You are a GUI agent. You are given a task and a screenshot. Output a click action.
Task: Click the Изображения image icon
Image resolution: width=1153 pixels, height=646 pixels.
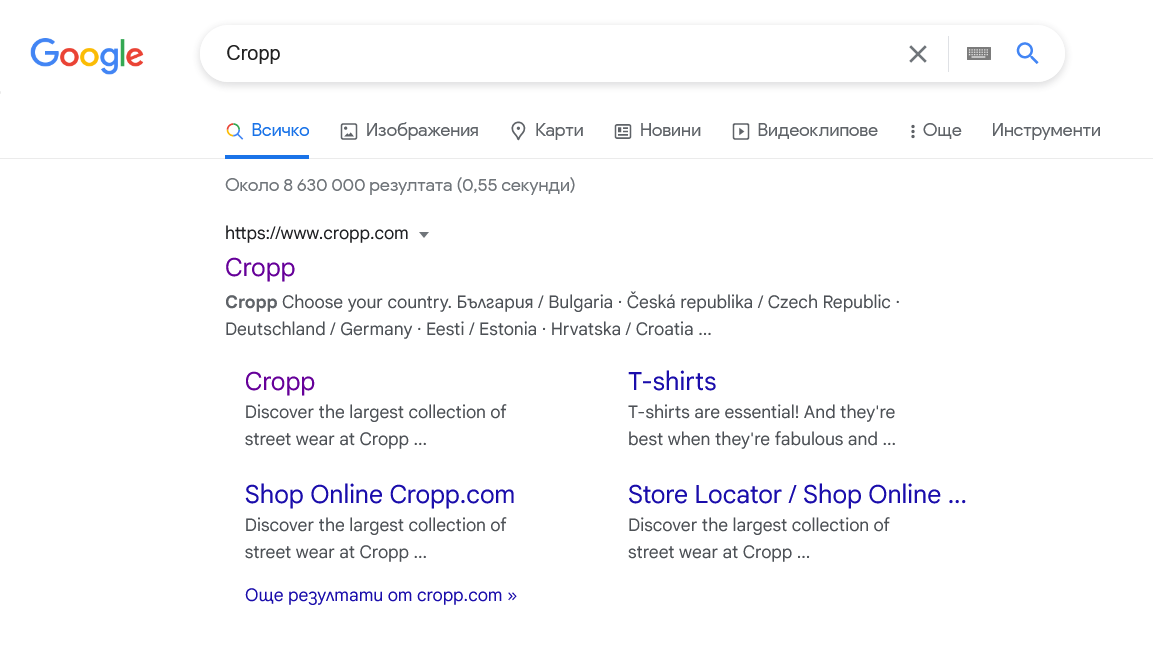[349, 131]
